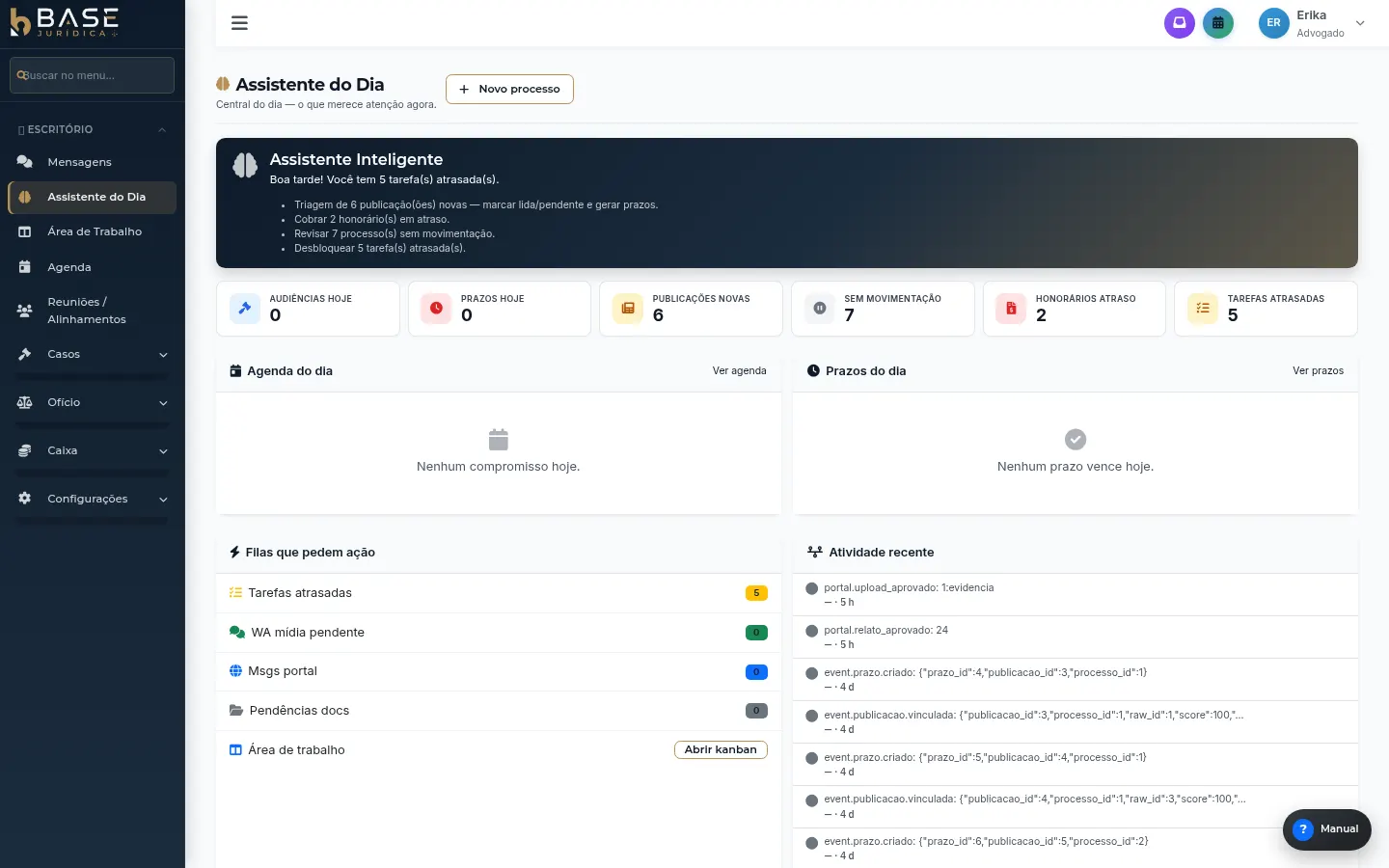Follow the Ver agenda link
1389x868 pixels.
pyautogui.click(x=740, y=370)
